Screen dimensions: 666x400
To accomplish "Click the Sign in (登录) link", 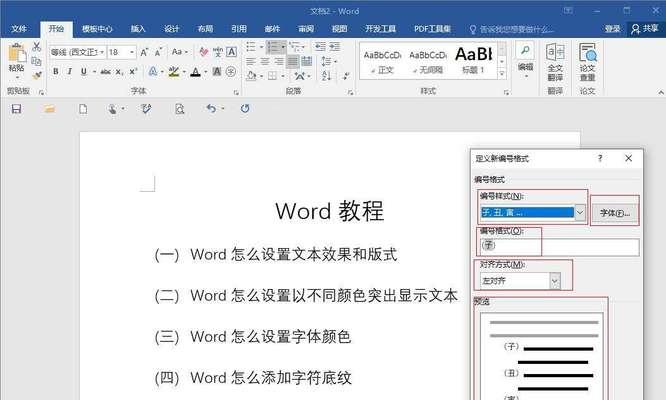I will (x=612, y=29).
